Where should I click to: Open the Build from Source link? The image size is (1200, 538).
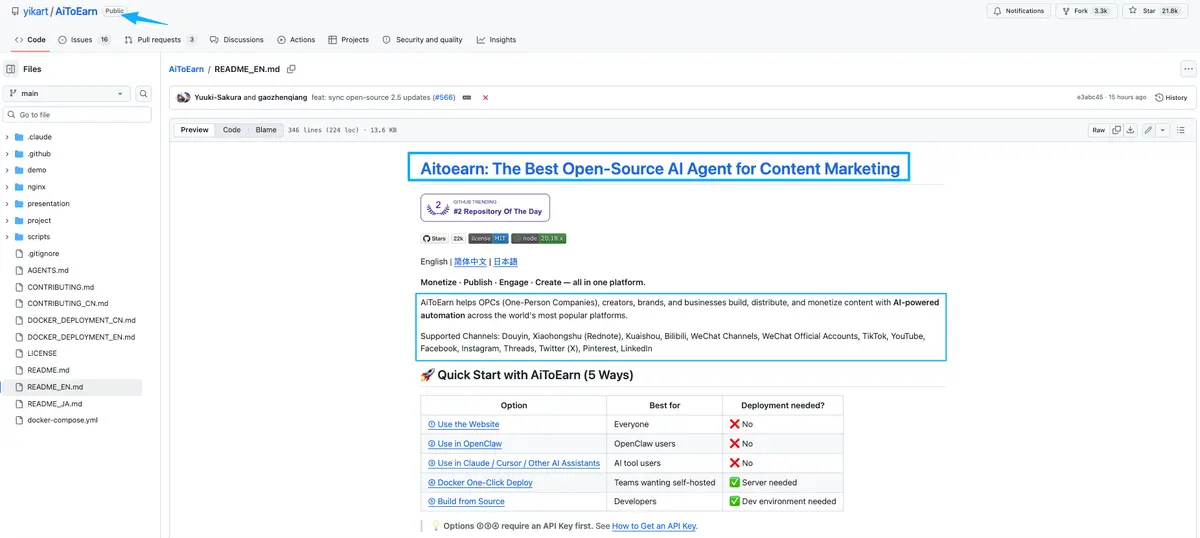coord(466,501)
